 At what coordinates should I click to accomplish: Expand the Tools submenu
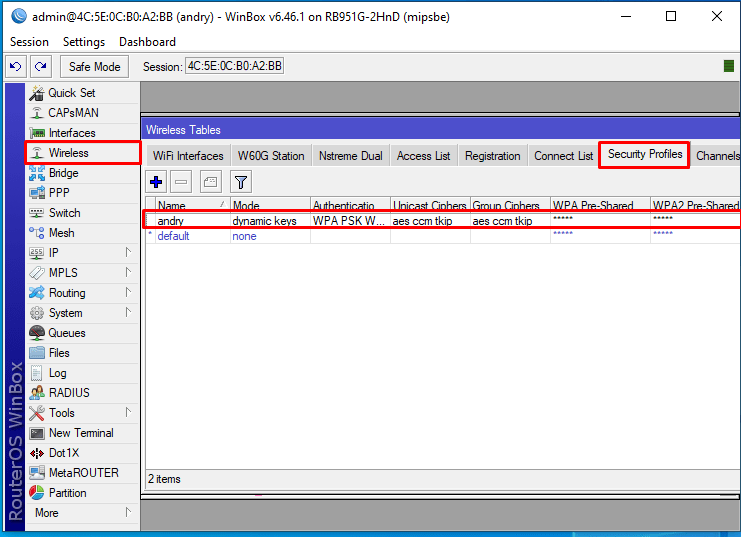[x=80, y=413]
